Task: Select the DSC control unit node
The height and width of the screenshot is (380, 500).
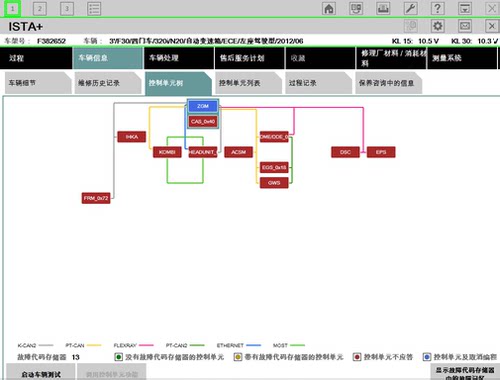Action: pos(345,152)
